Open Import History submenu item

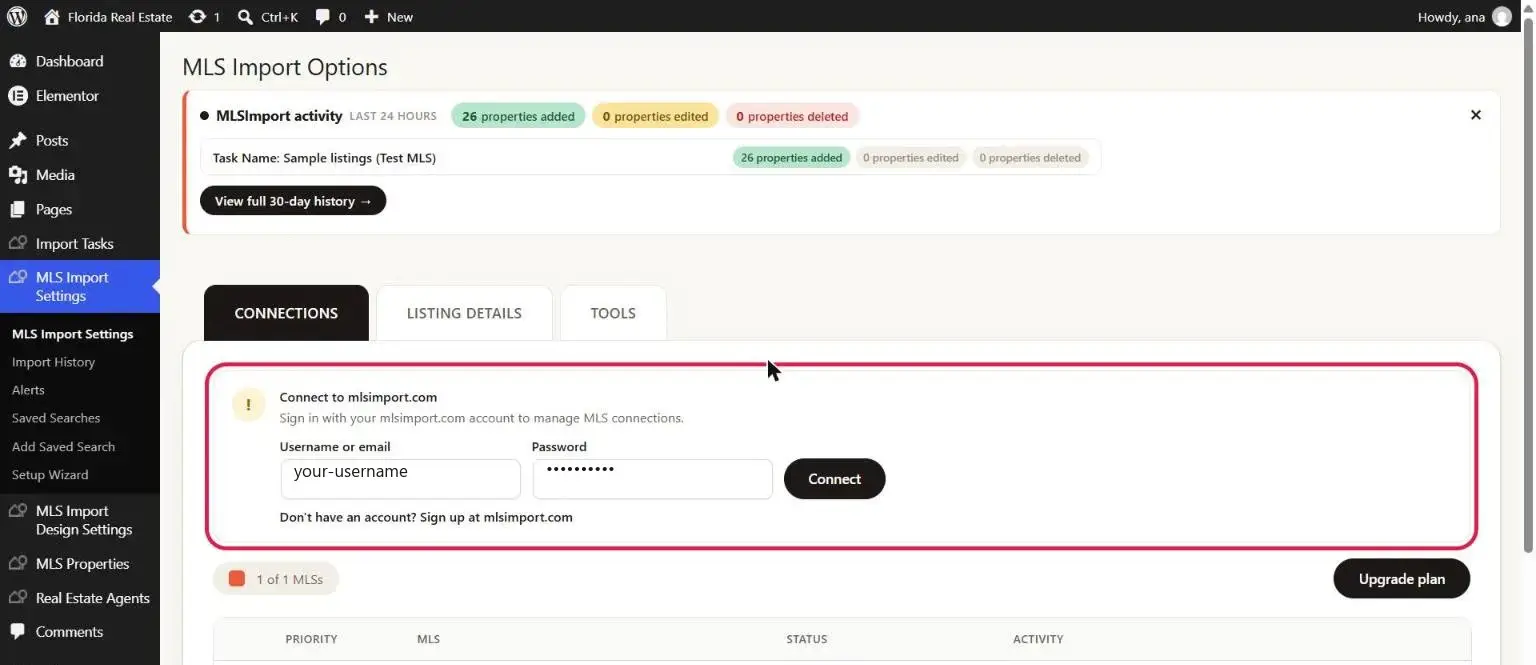[53, 362]
